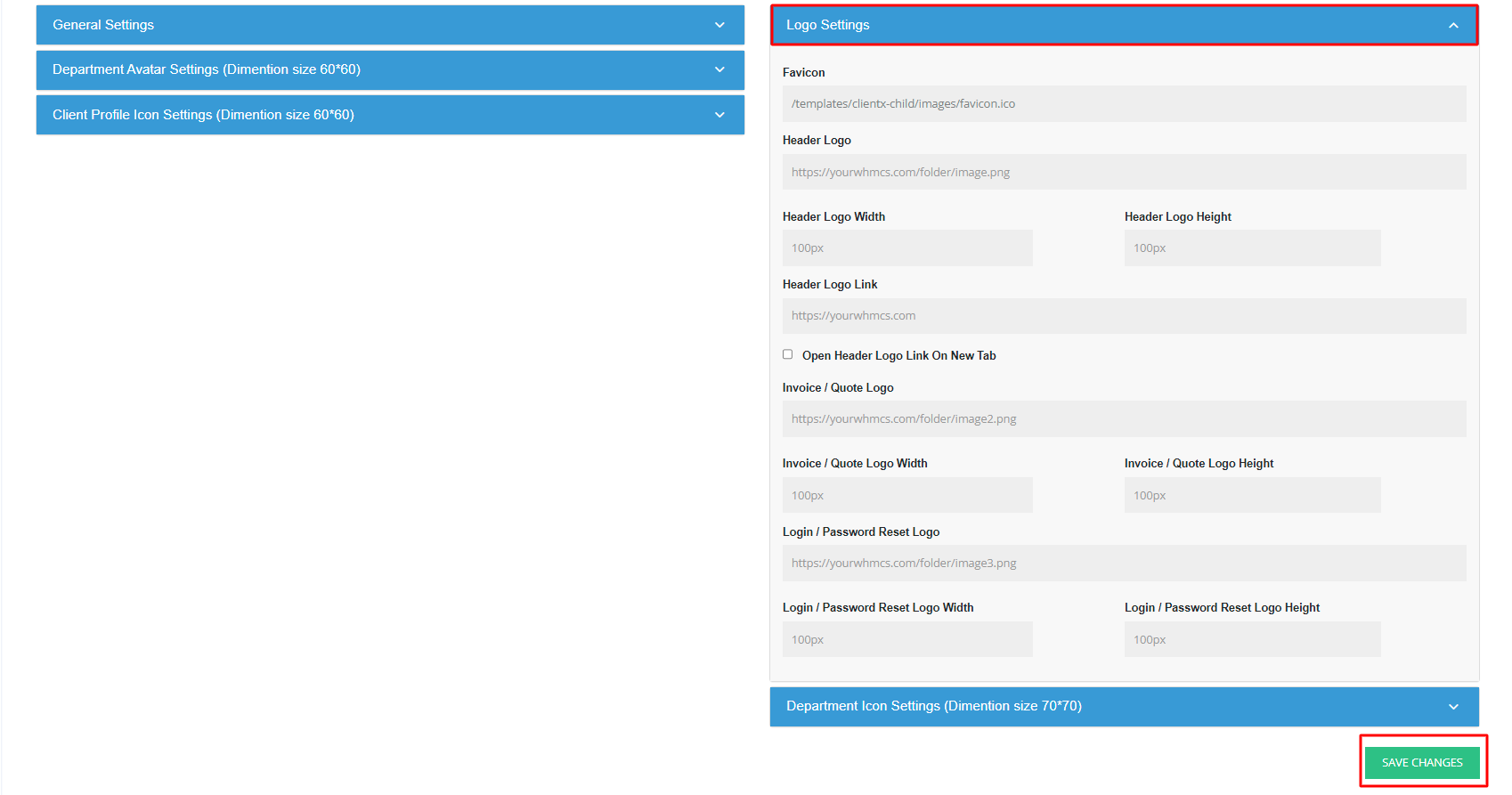This screenshot has width=1512, height=795.
Task: Focus Login / Password Reset Logo Height field
Action: [x=1251, y=640]
